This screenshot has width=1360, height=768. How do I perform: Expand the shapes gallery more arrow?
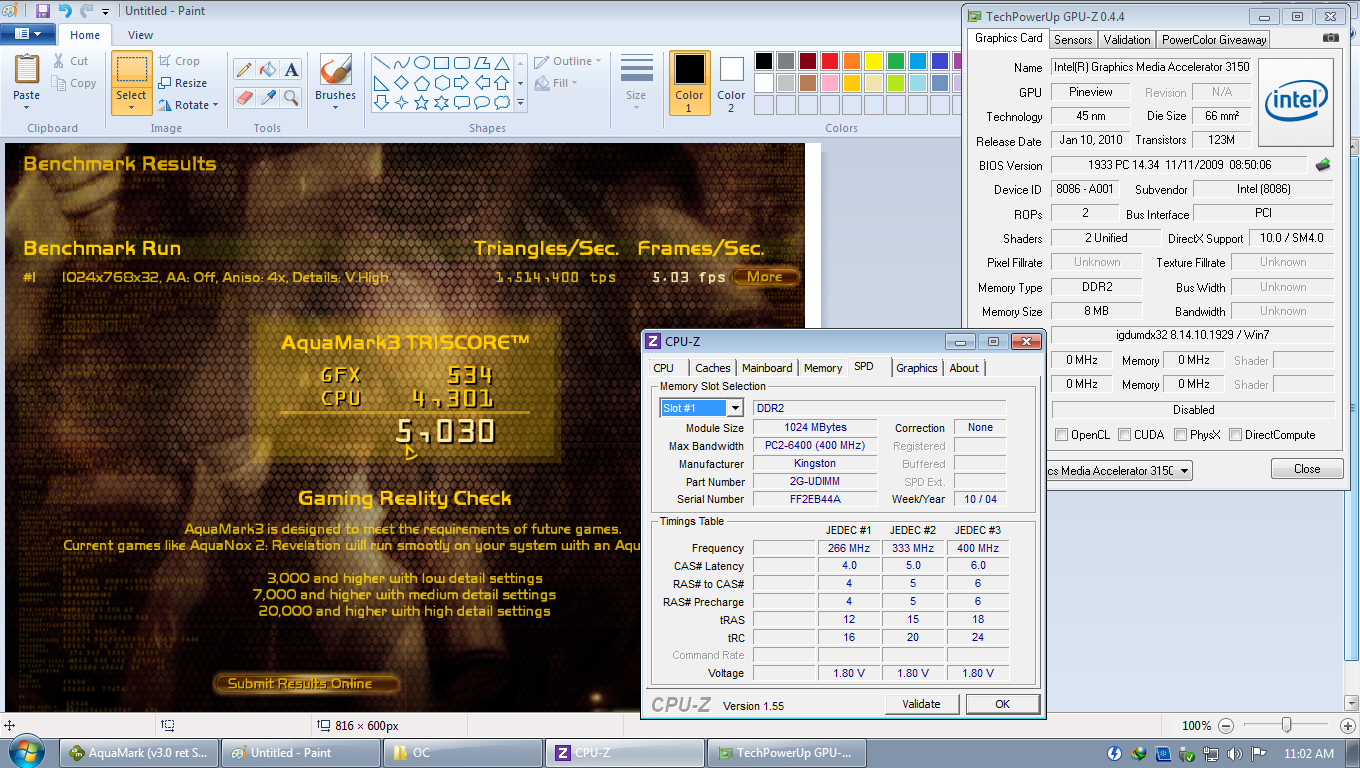(x=520, y=102)
